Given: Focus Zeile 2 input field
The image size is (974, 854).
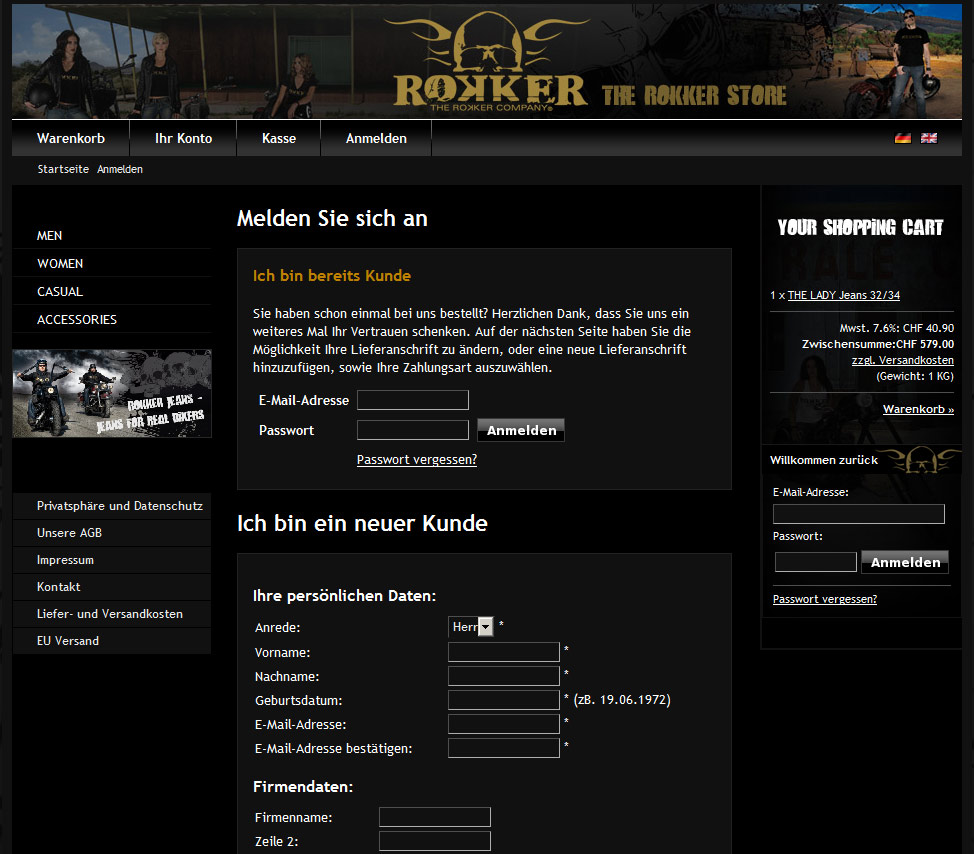Looking at the screenshot, I should point(435,841).
